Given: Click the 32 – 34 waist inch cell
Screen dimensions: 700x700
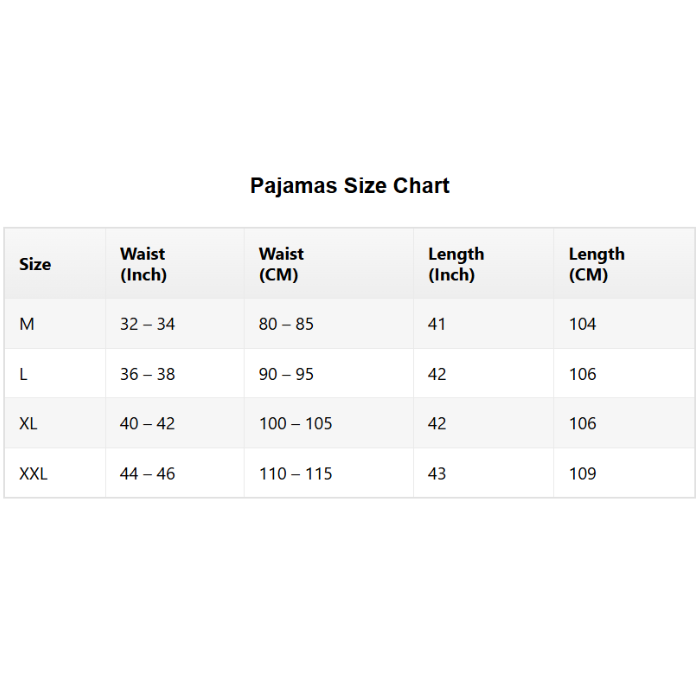Looking at the screenshot, I should pos(147,324).
